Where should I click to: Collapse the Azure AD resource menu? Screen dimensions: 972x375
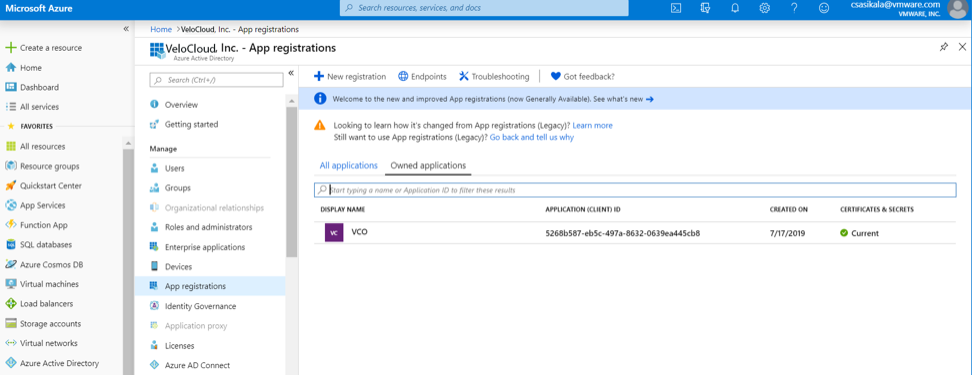click(x=291, y=73)
